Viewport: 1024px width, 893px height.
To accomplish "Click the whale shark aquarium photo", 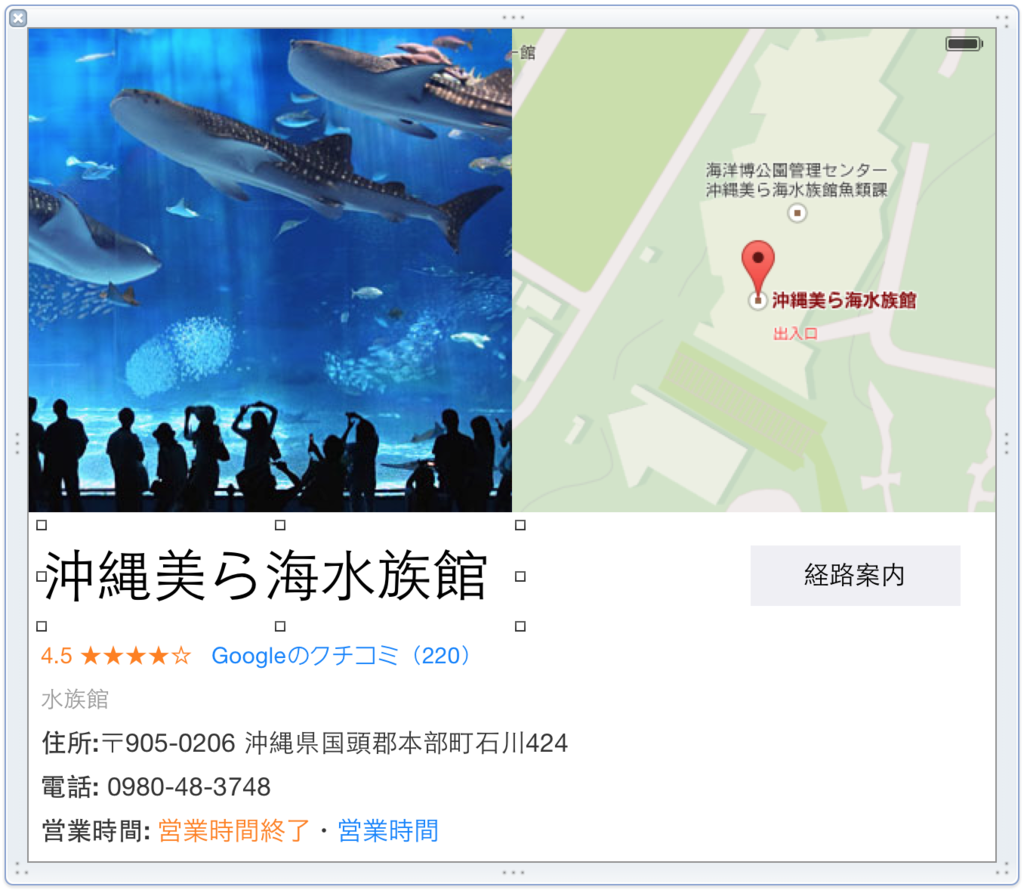I will tap(270, 270).
